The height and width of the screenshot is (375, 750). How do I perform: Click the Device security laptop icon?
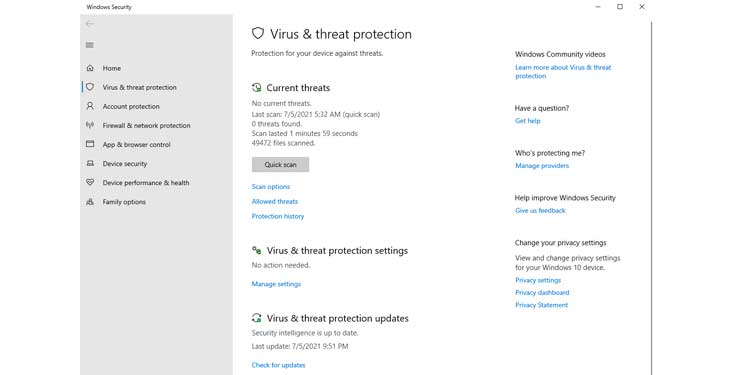click(90, 164)
